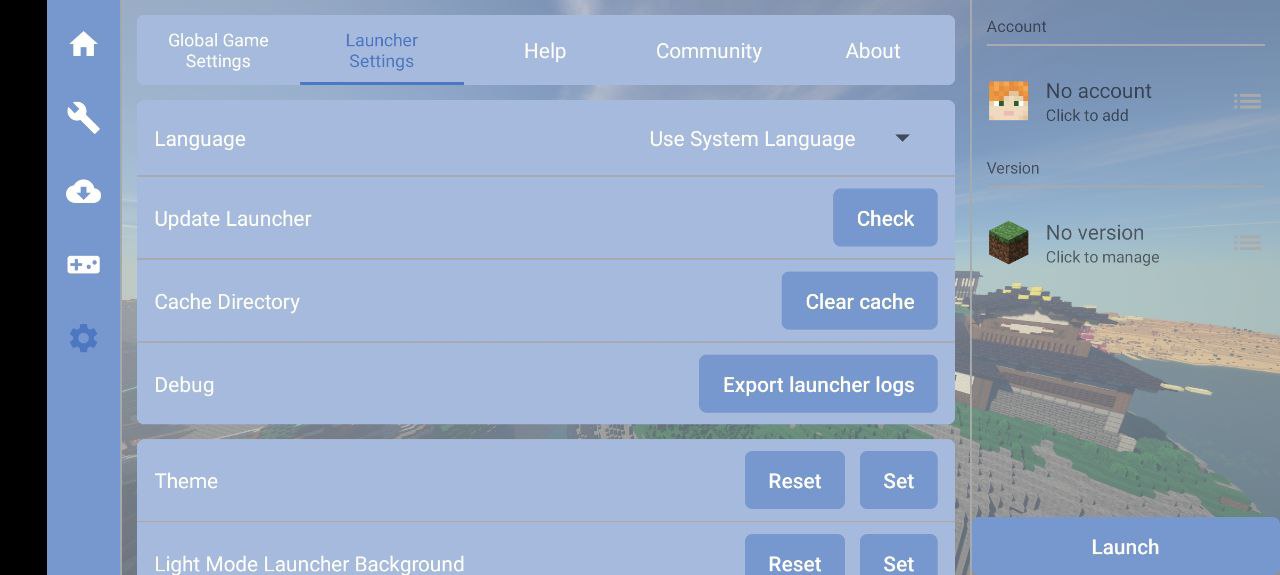Click Use System Language selection
This screenshot has width=1280, height=575.
pyautogui.click(x=752, y=139)
